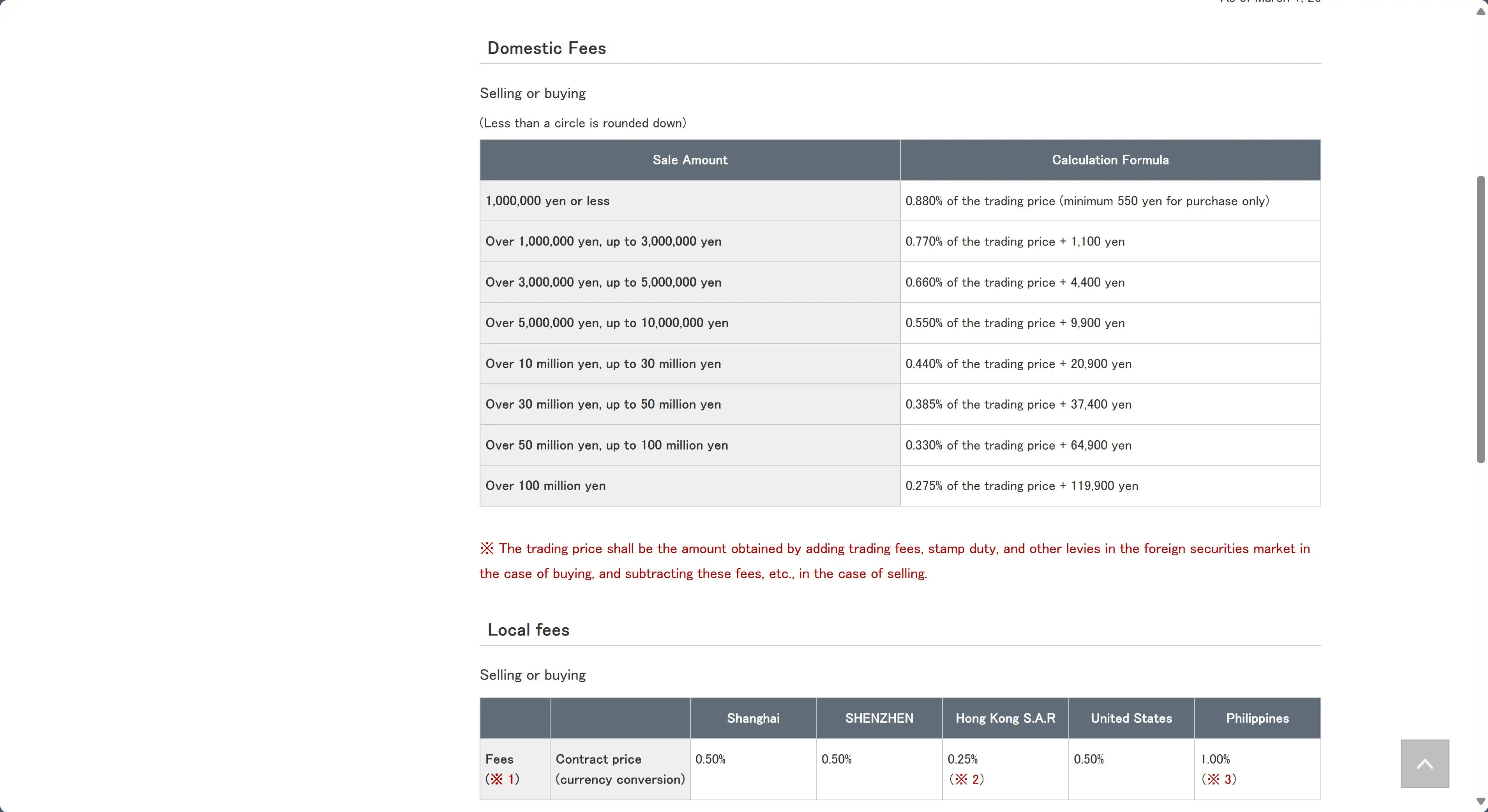Screen dimensions: 1488x812
Task: Click the '0.330% of the trading price + 64,900 yen' cell
Action: coord(1110,445)
